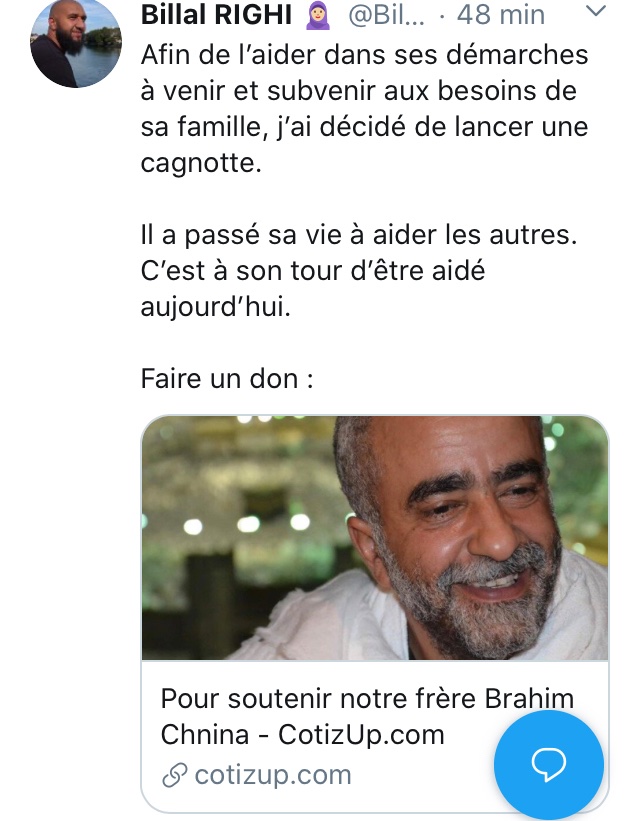640x821 pixels.
Task: Select the hijab emoji next to the name
Action: point(318,15)
